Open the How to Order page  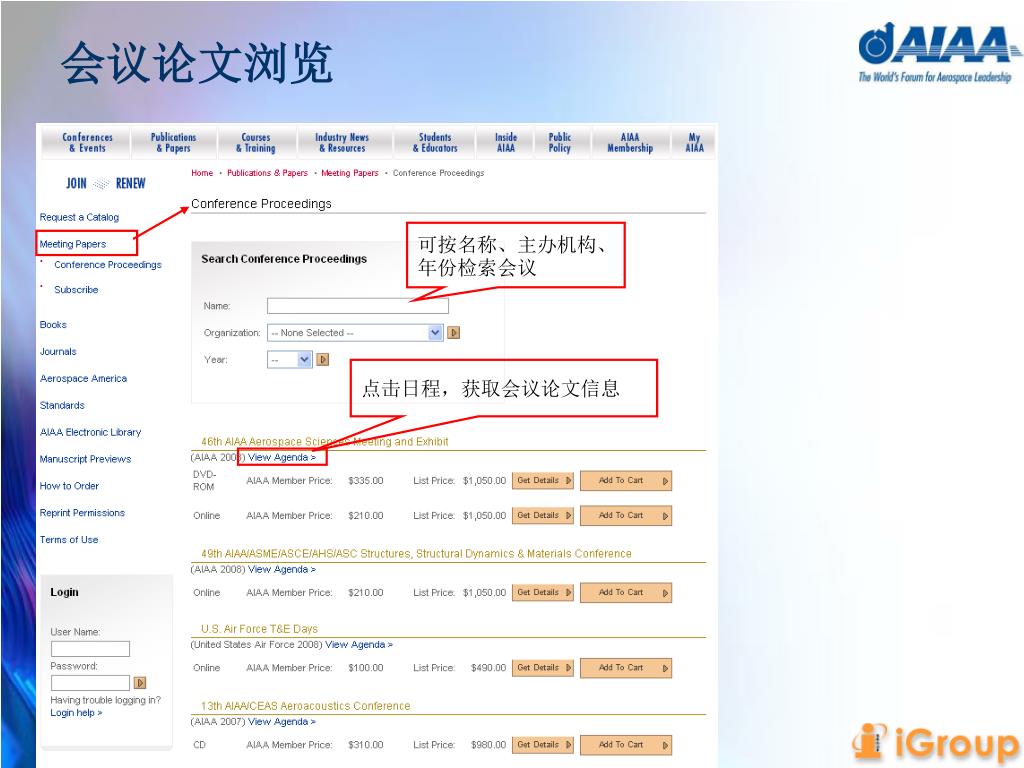pos(69,486)
